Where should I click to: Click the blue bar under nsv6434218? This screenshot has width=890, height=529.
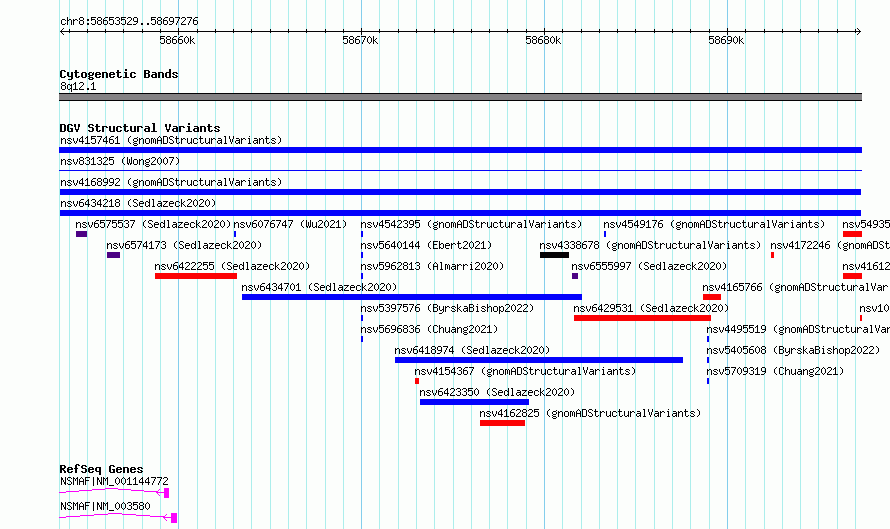click(460, 213)
